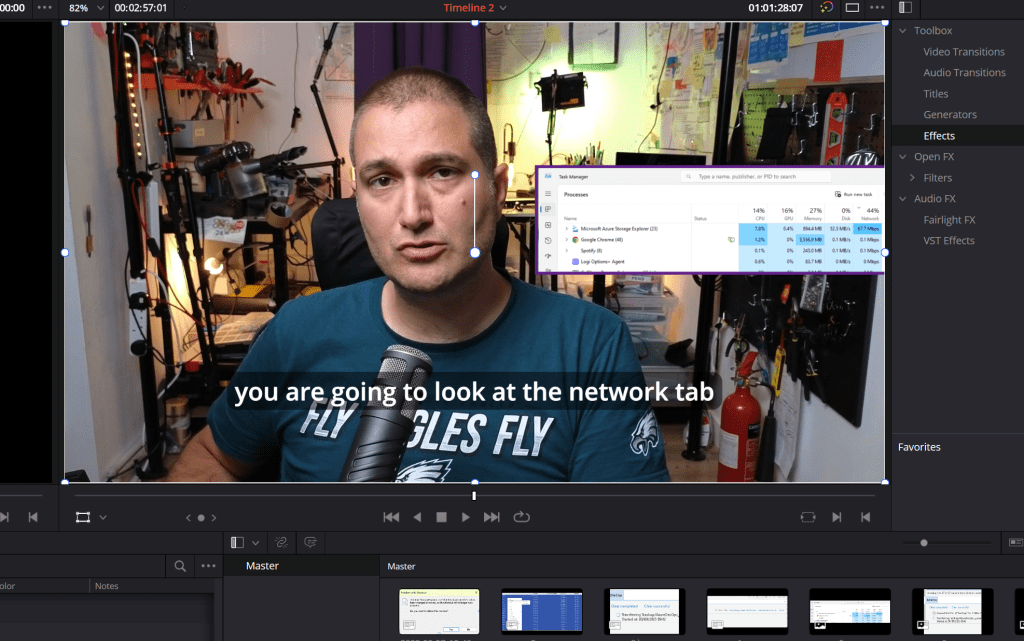1024x641 pixels.
Task: Go to previous edit point on right
Action: click(865, 517)
